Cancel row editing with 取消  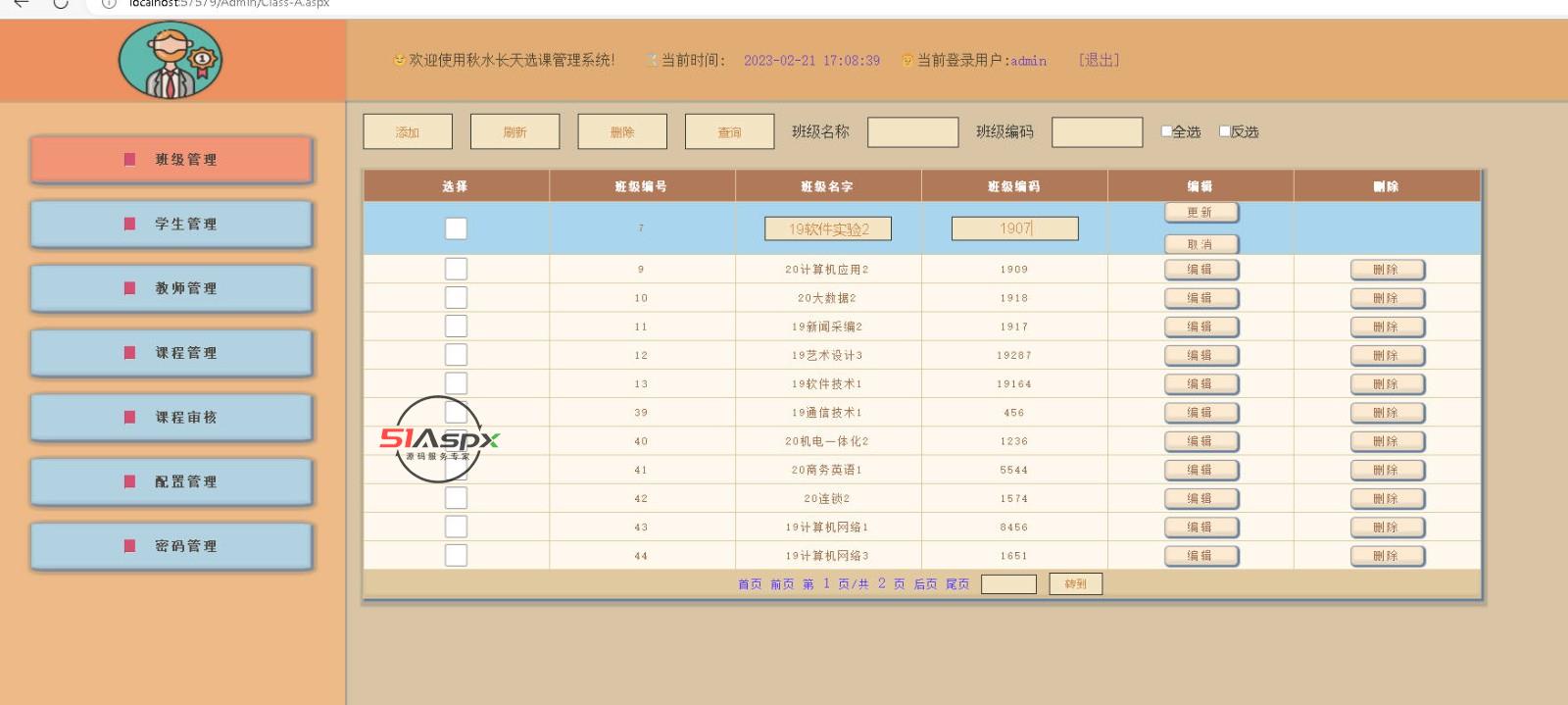click(x=1200, y=244)
